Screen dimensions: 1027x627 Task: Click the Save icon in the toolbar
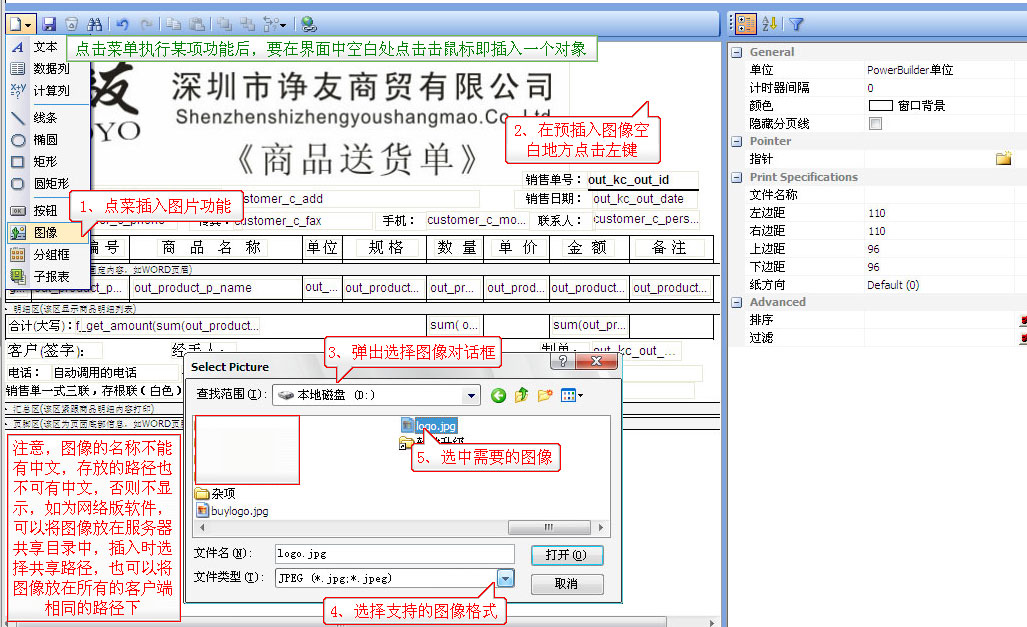point(49,23)
